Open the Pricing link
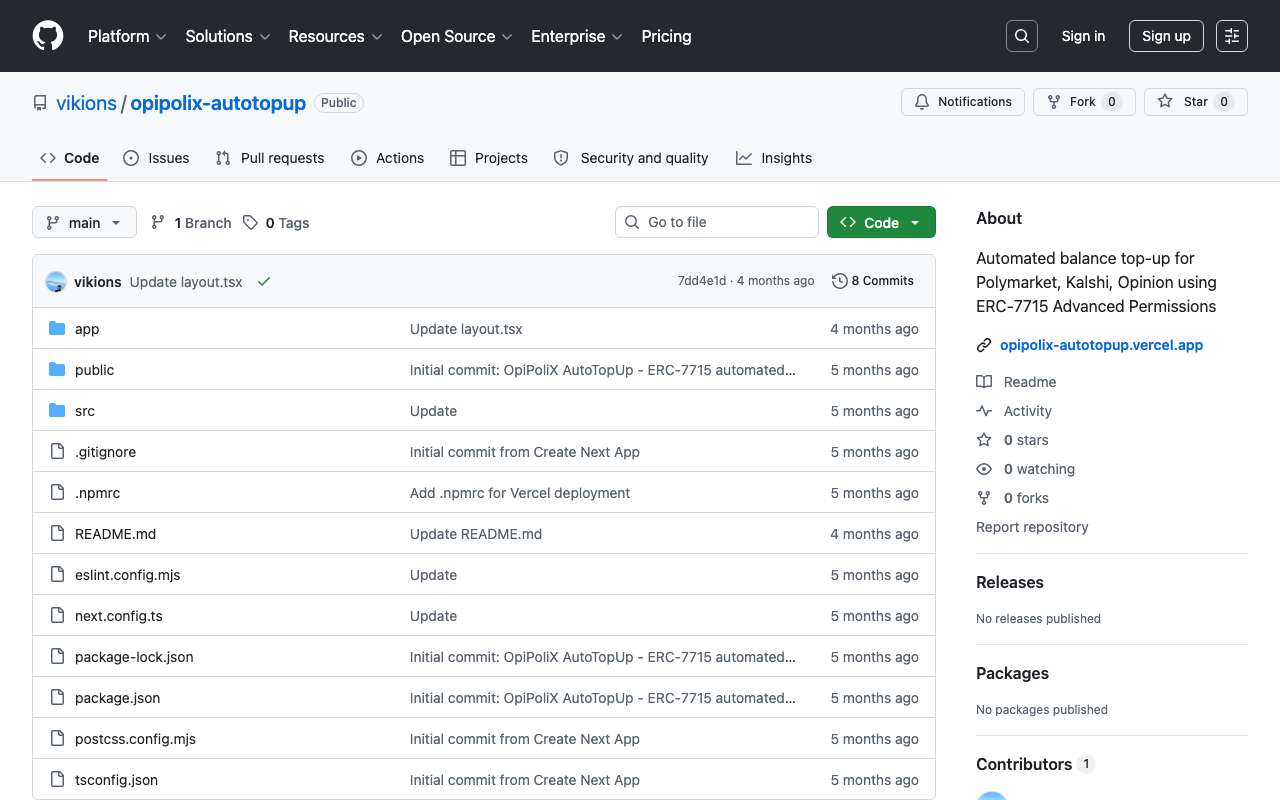The width and height of the screenshot is (1280, 800). (x=666, y=36)
